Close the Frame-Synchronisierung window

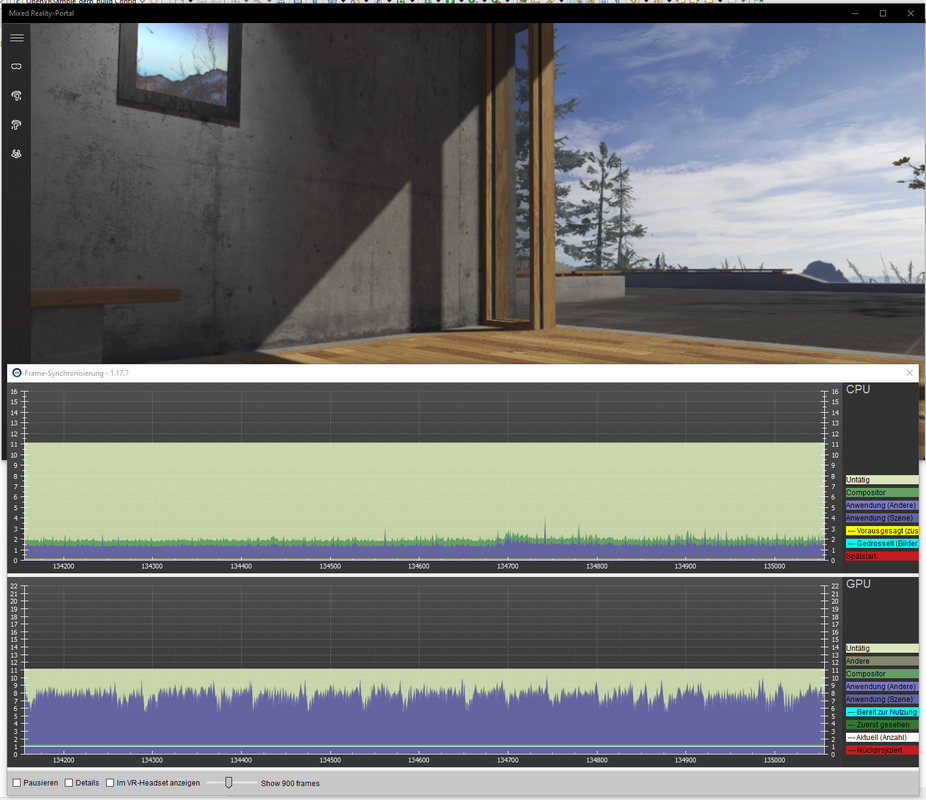[x=909, y=373]
